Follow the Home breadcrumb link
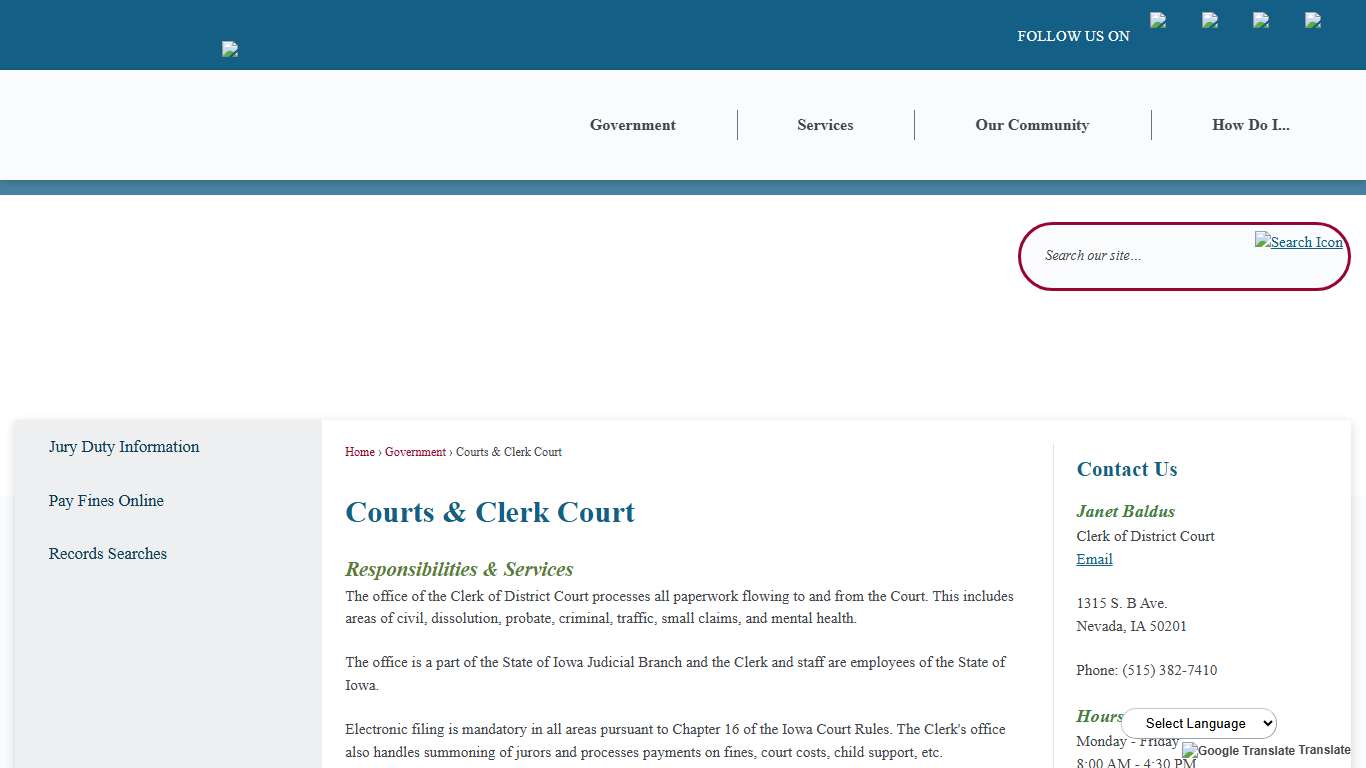The image size is (1366, 768). click(x=359, y=452)
